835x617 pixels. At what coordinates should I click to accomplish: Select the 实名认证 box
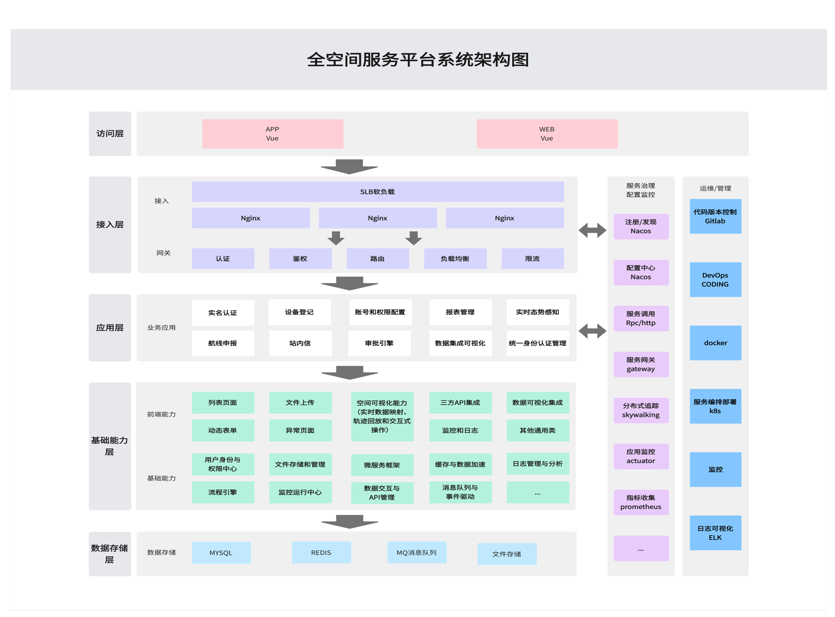pyautogui.click(x=223, y=312)
